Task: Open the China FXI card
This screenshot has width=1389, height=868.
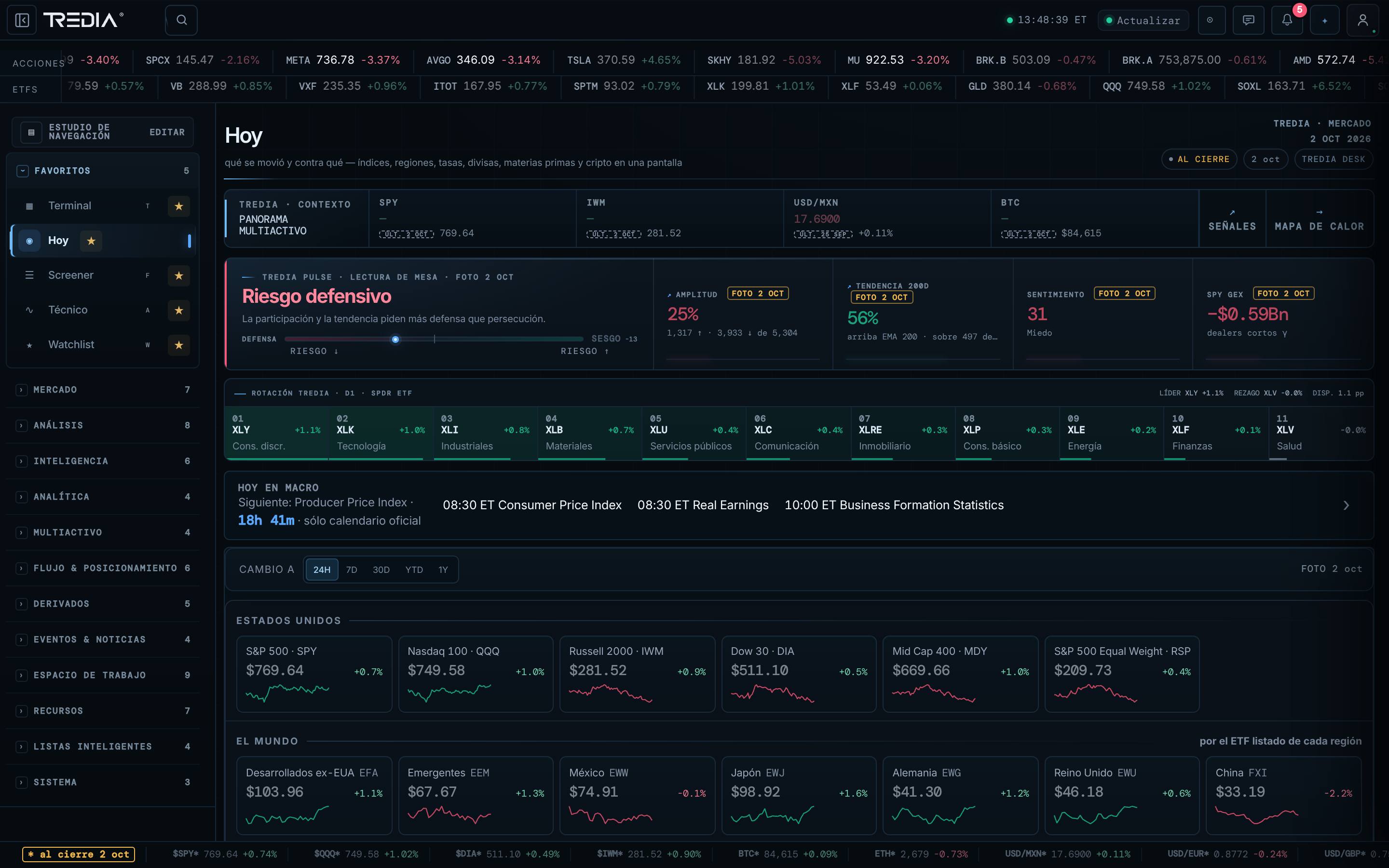Action: [x=1283, y=796]
